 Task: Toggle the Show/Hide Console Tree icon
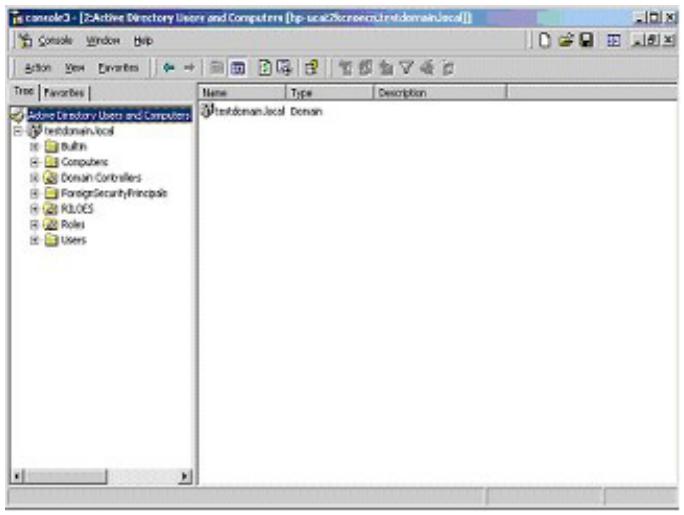click(238, 68)
